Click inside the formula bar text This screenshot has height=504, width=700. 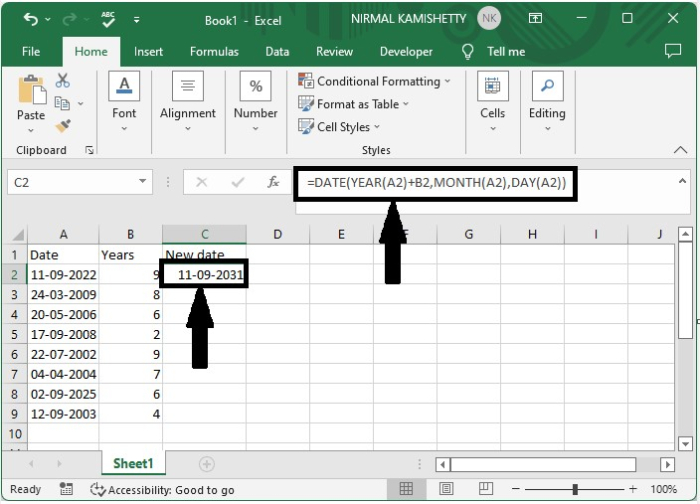pos(436,183)
